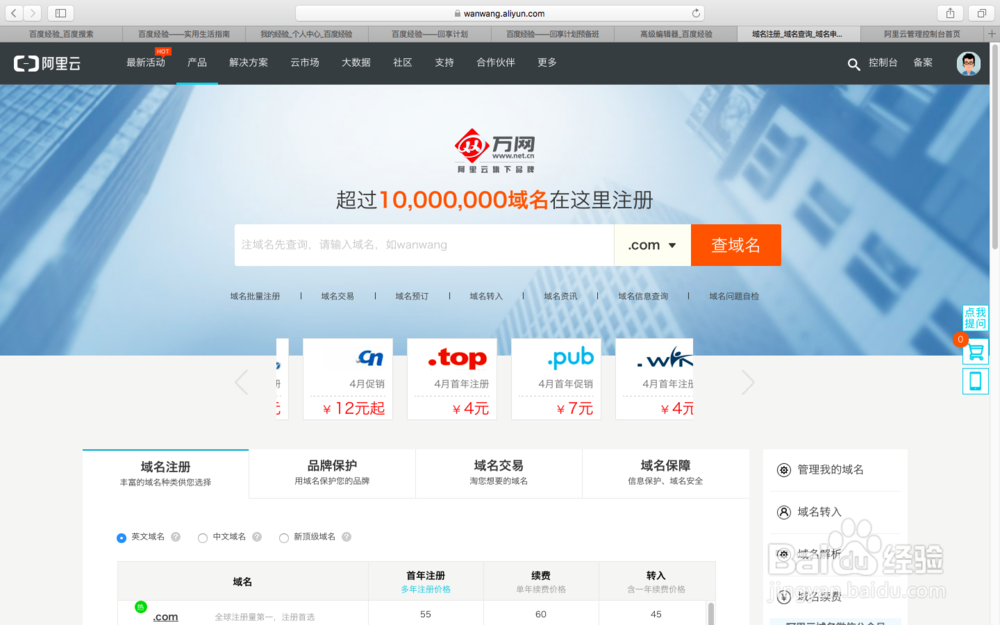Screen dimensions: 1000x625
Task: Open the 域名资讯 link
Action: pyautogui.click(x=561, y=297)
